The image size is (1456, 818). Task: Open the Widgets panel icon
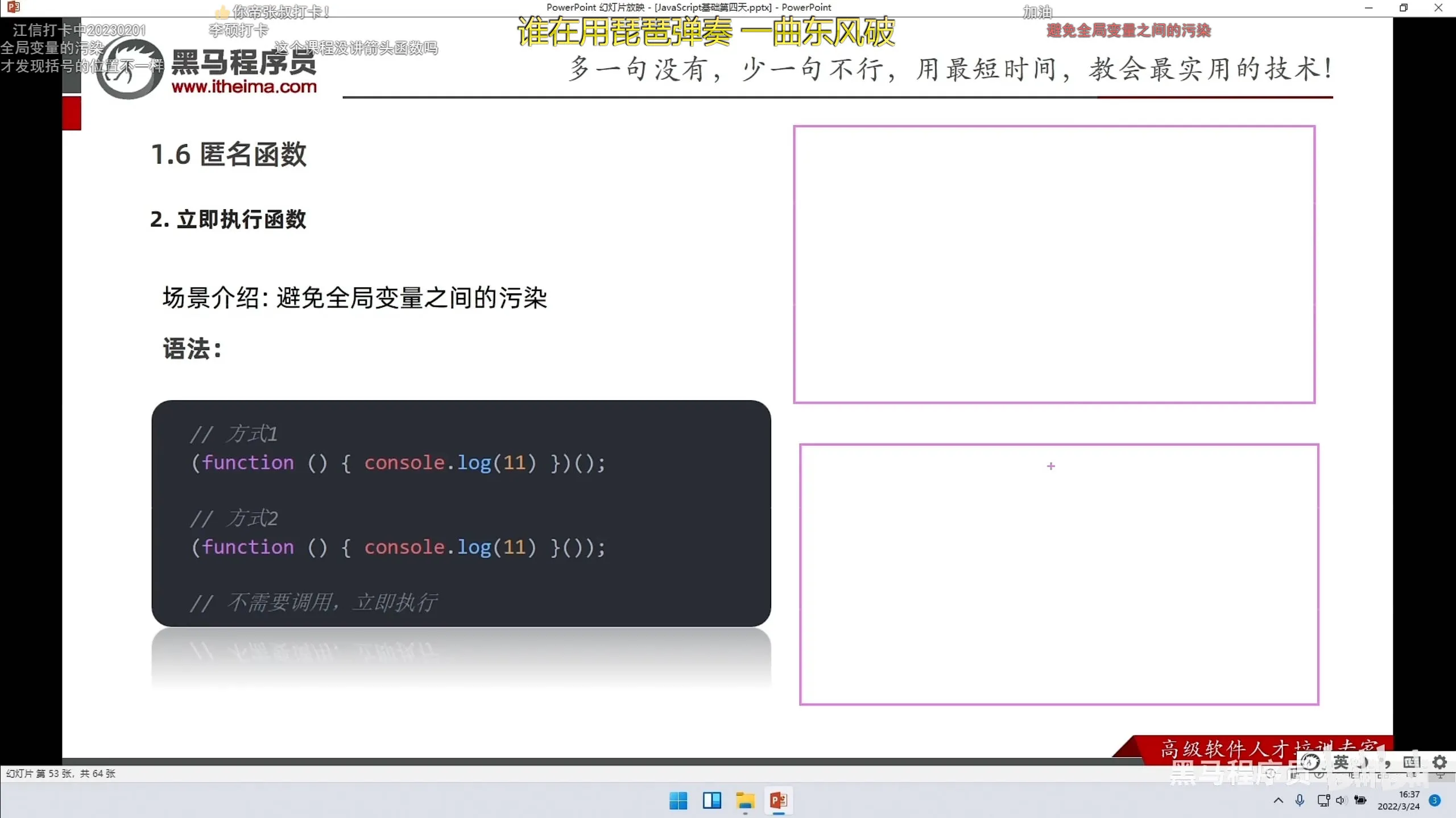712,800
